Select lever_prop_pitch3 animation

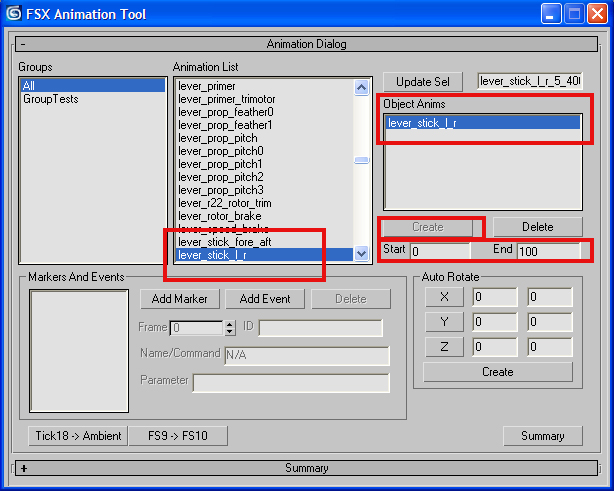pos(264,190)
